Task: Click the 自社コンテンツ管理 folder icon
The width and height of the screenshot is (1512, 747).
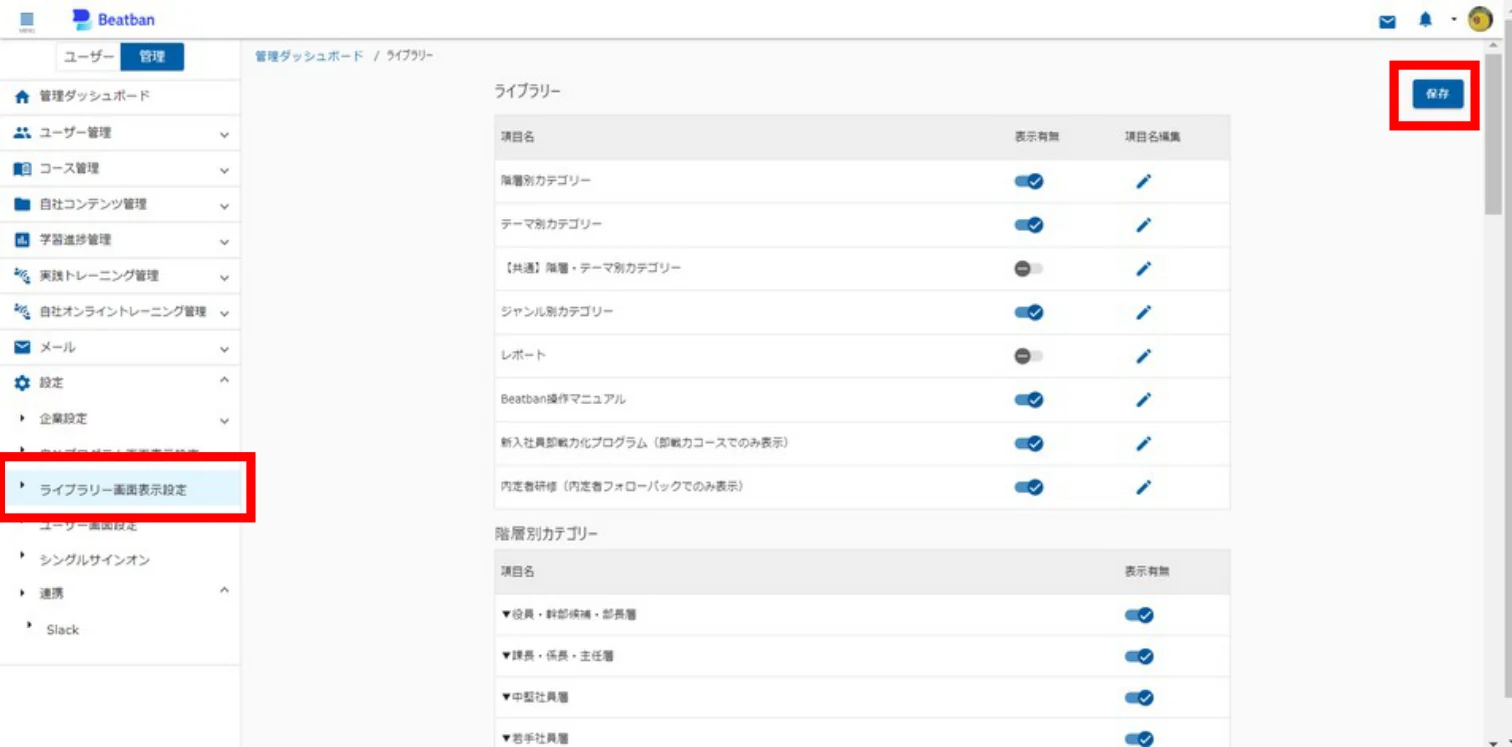Action: (x=22, y=204)
